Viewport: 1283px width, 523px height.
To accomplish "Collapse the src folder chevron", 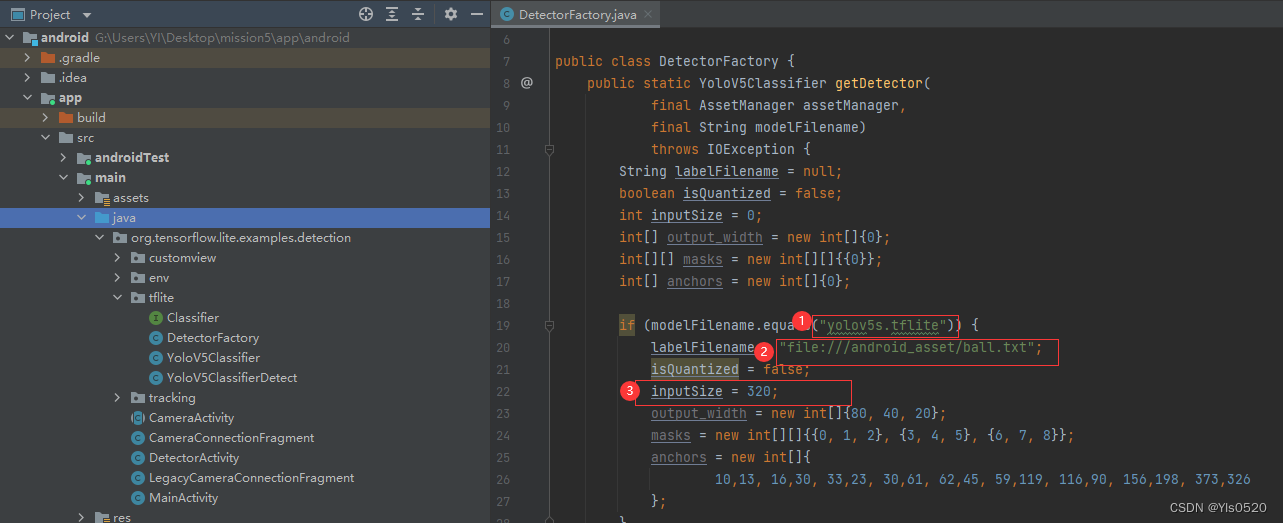I will 46,138.
